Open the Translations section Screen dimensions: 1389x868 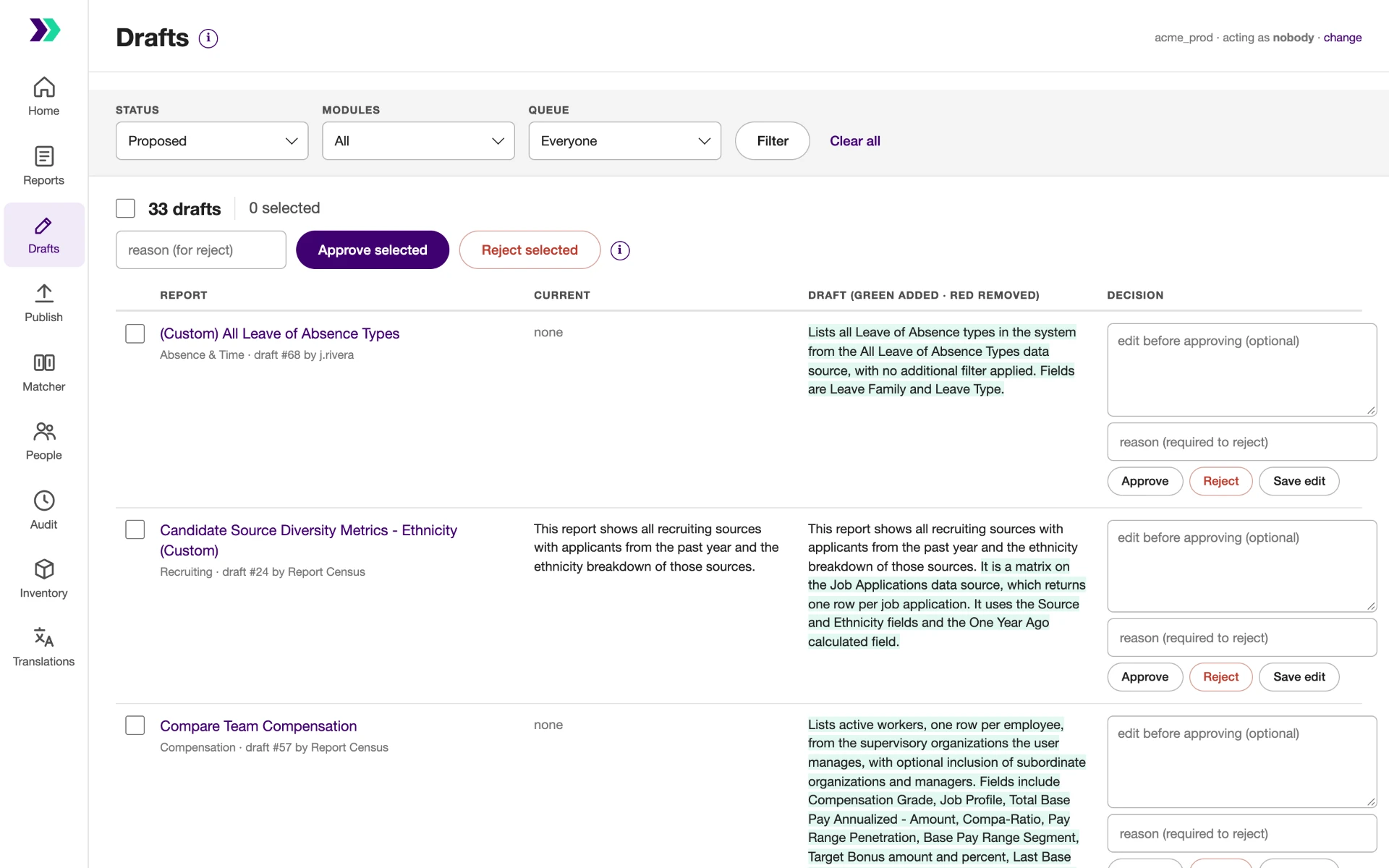[44, 648]
